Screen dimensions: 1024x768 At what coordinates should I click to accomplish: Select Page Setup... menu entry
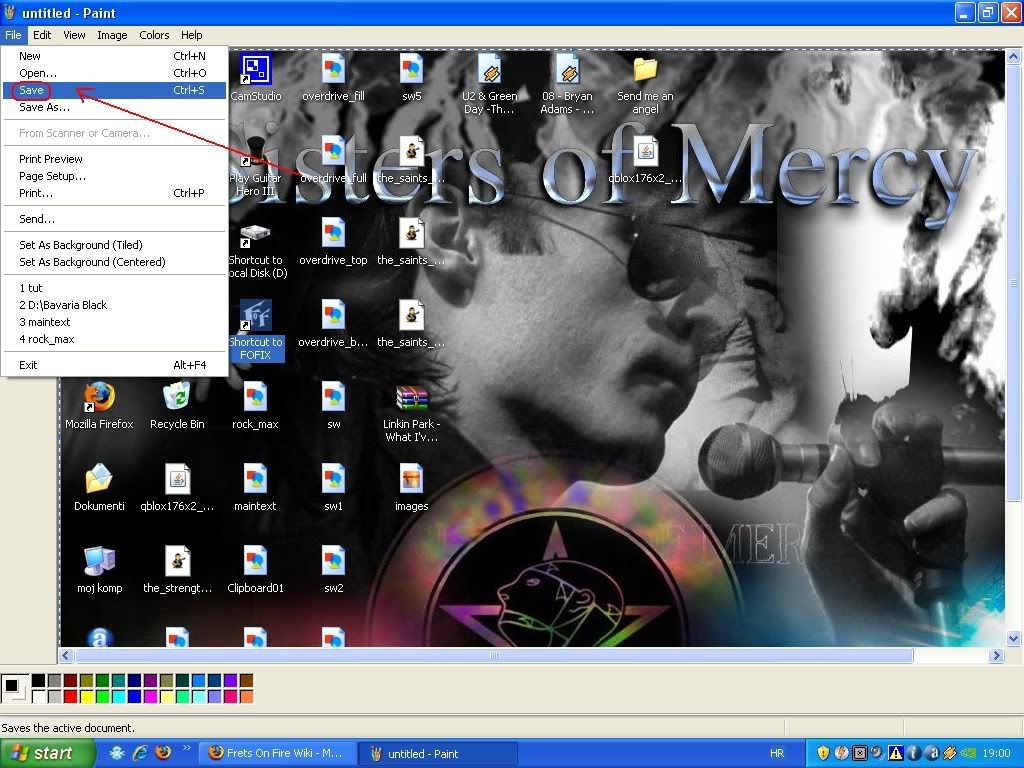tap(114, 176)
